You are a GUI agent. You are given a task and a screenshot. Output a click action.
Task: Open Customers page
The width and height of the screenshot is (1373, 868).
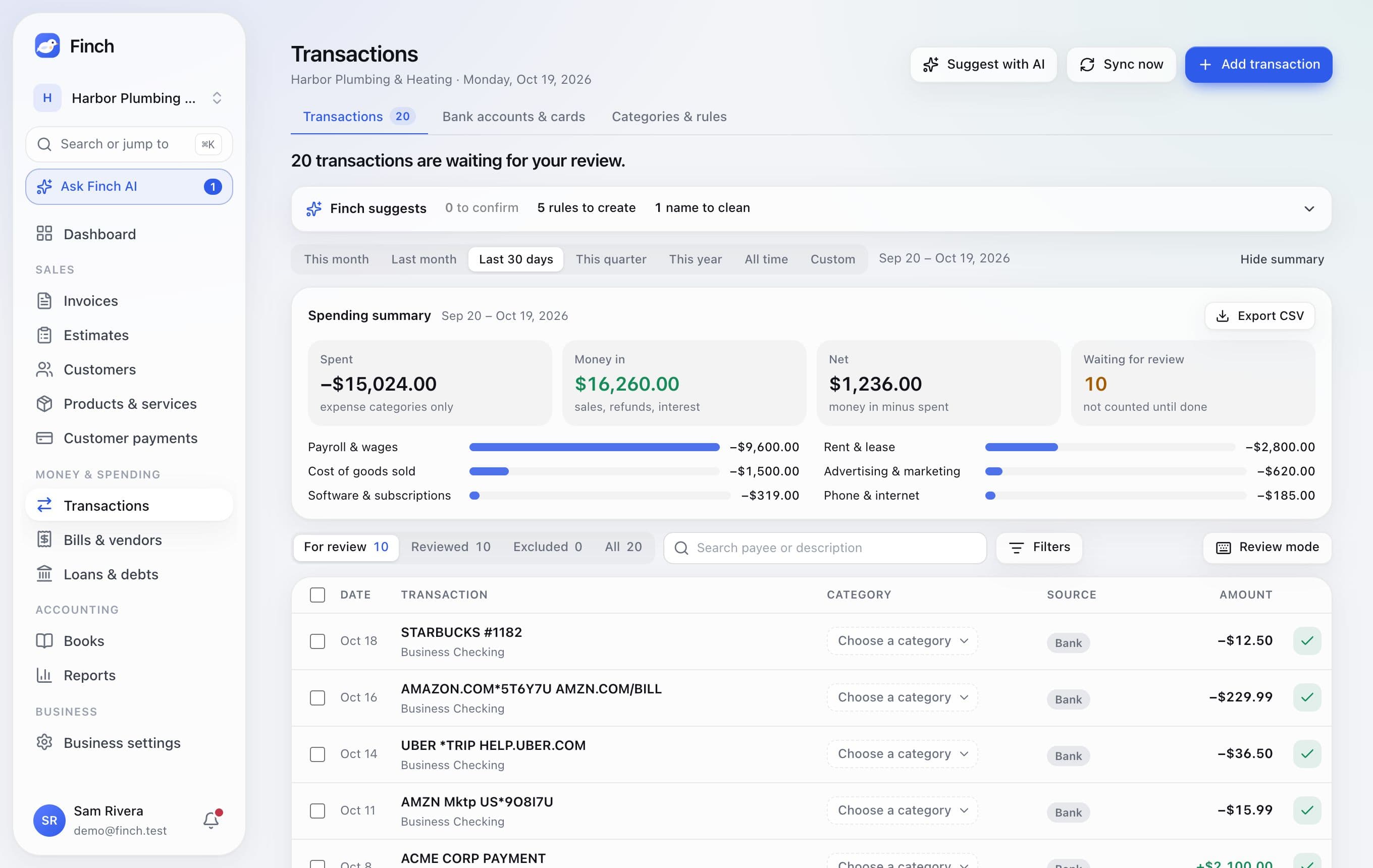click(x=129, y=369)
